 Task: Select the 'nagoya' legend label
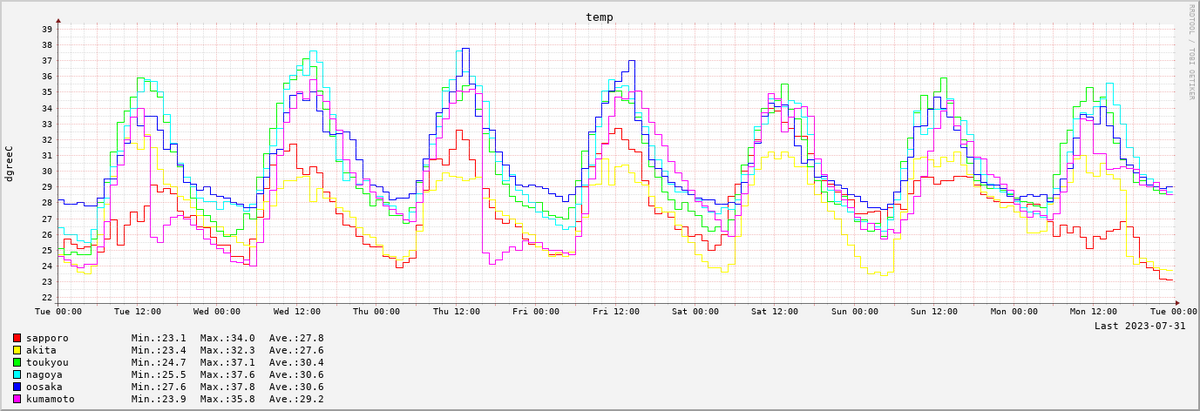(x=44, y=374)
